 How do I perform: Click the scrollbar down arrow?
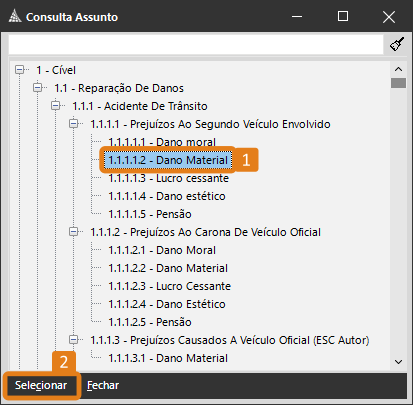(x=398, y=362)
